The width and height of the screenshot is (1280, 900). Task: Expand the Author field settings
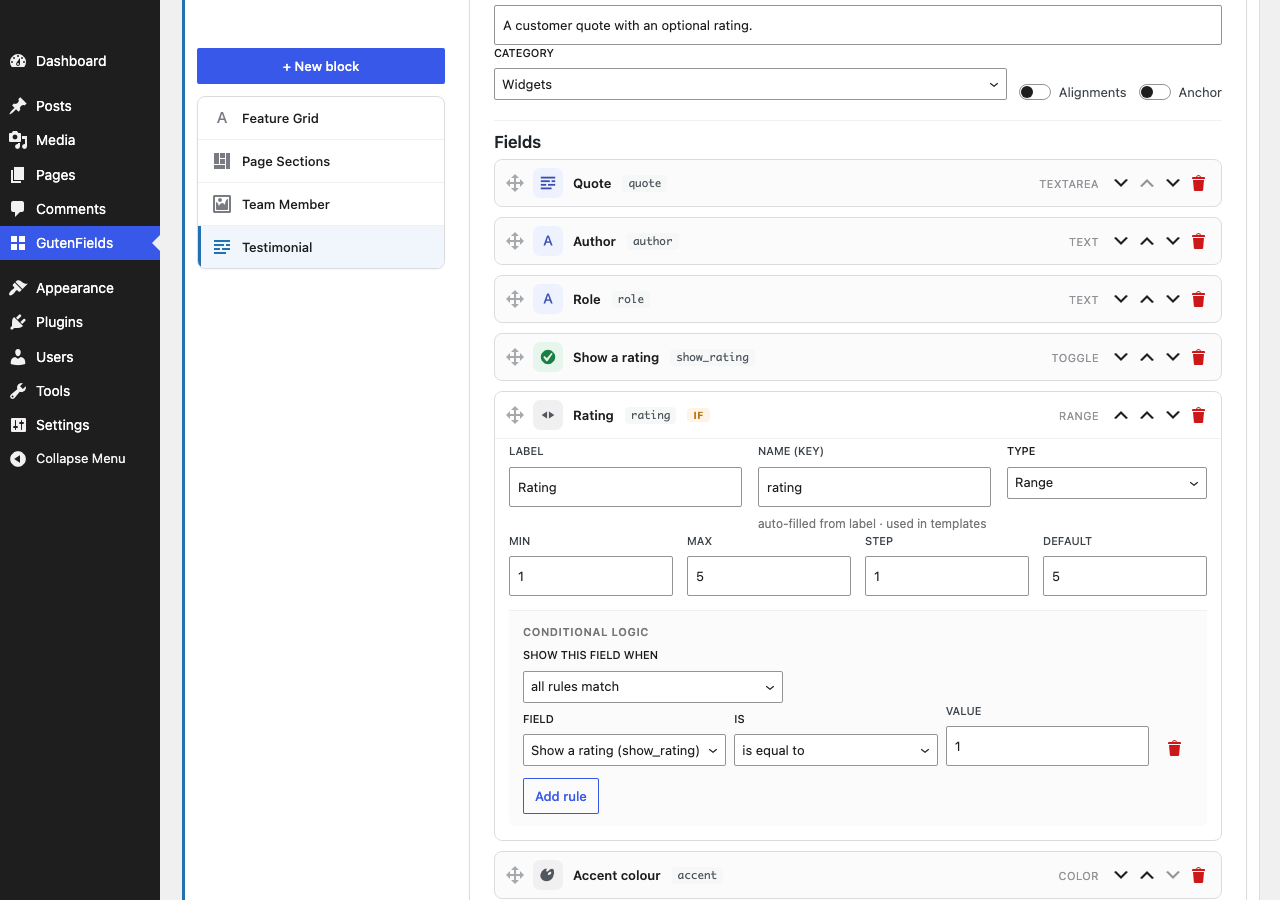[1121, 241]
